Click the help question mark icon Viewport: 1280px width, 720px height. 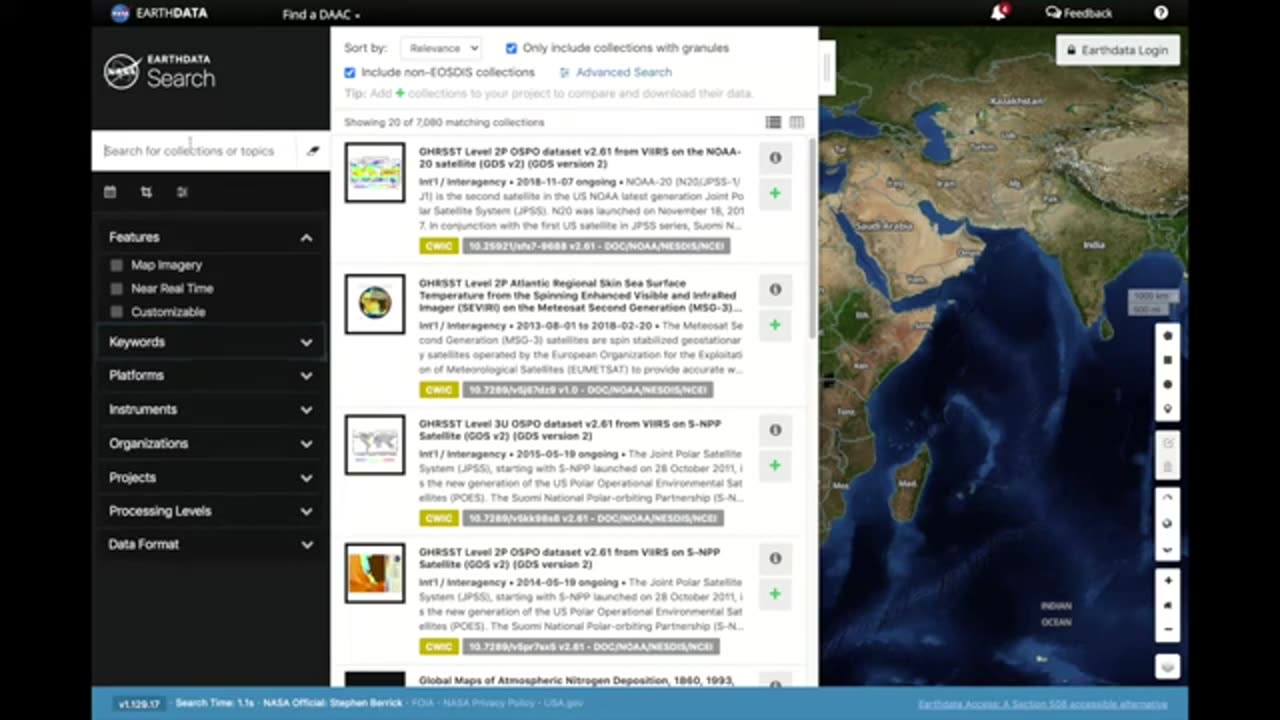tap(1161, 13)
